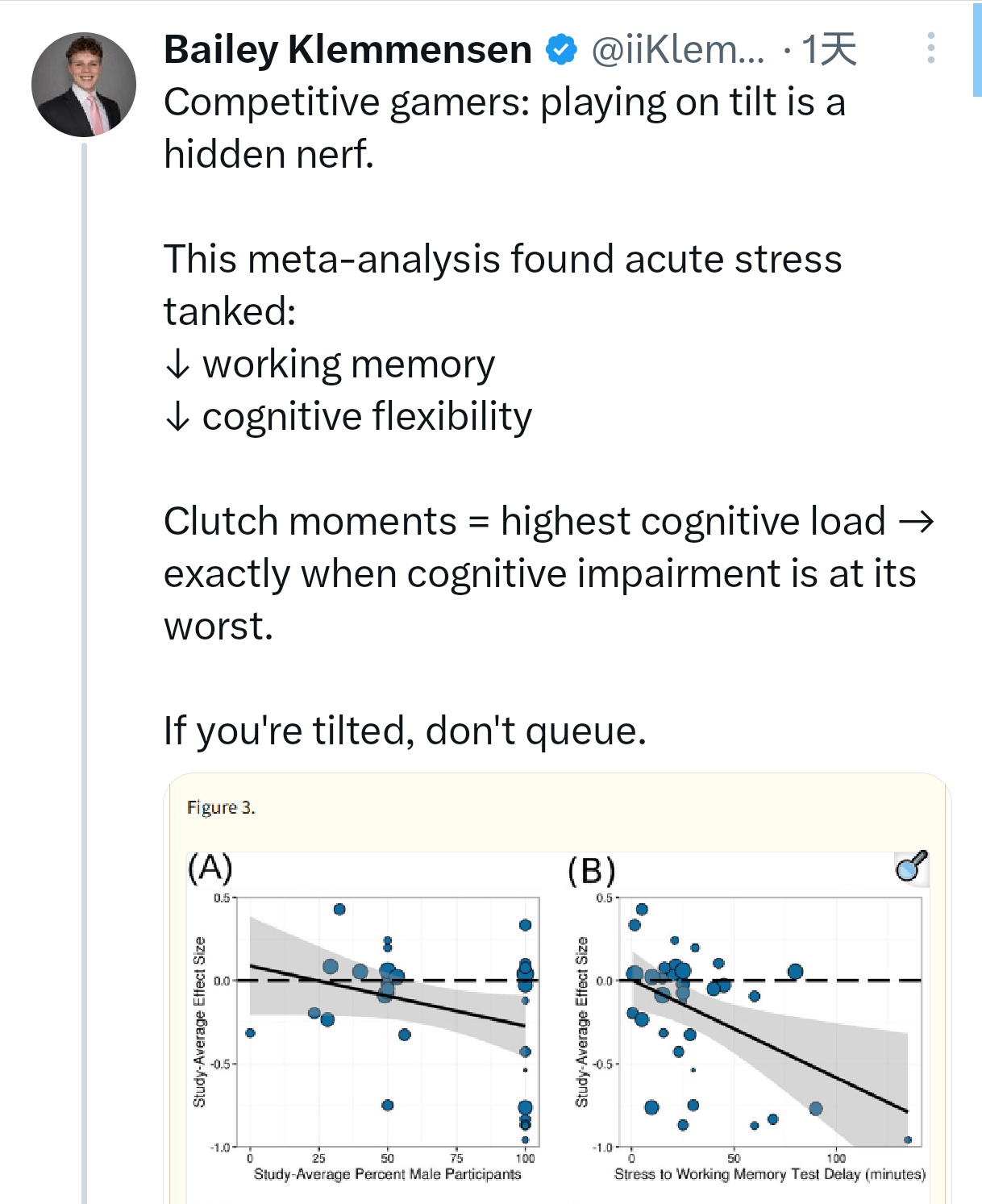Click the blue verified badge

(x=561, y=50)
